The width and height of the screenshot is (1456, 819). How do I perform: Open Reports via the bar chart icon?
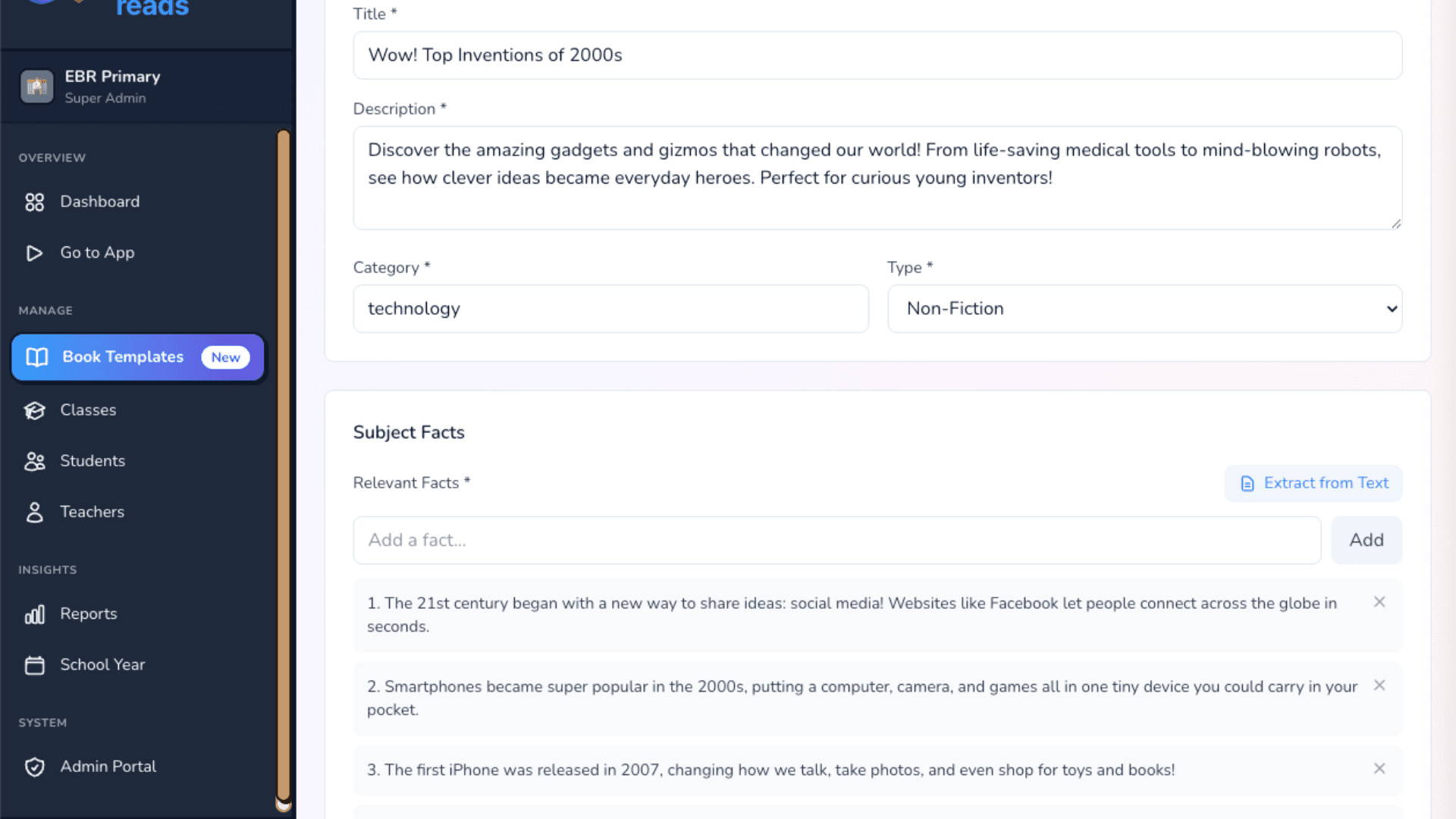(x=35, y=614)
